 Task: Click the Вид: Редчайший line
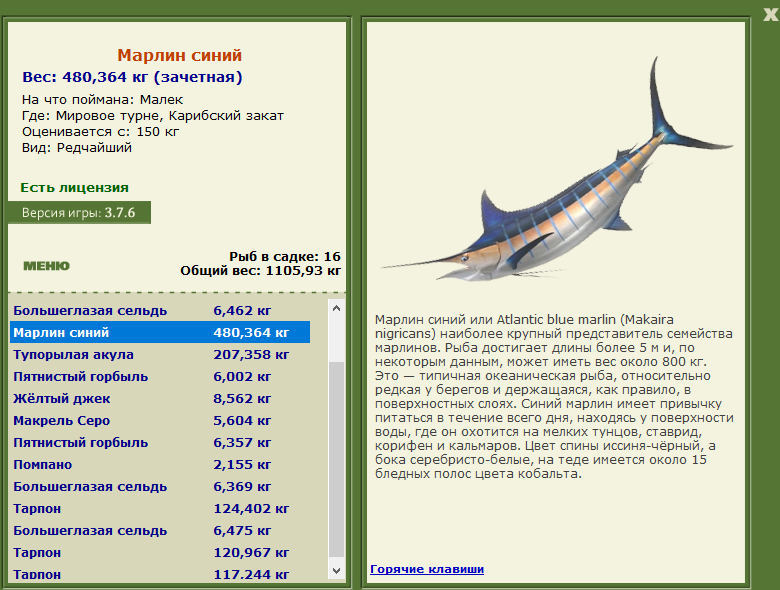pos(77,148)
